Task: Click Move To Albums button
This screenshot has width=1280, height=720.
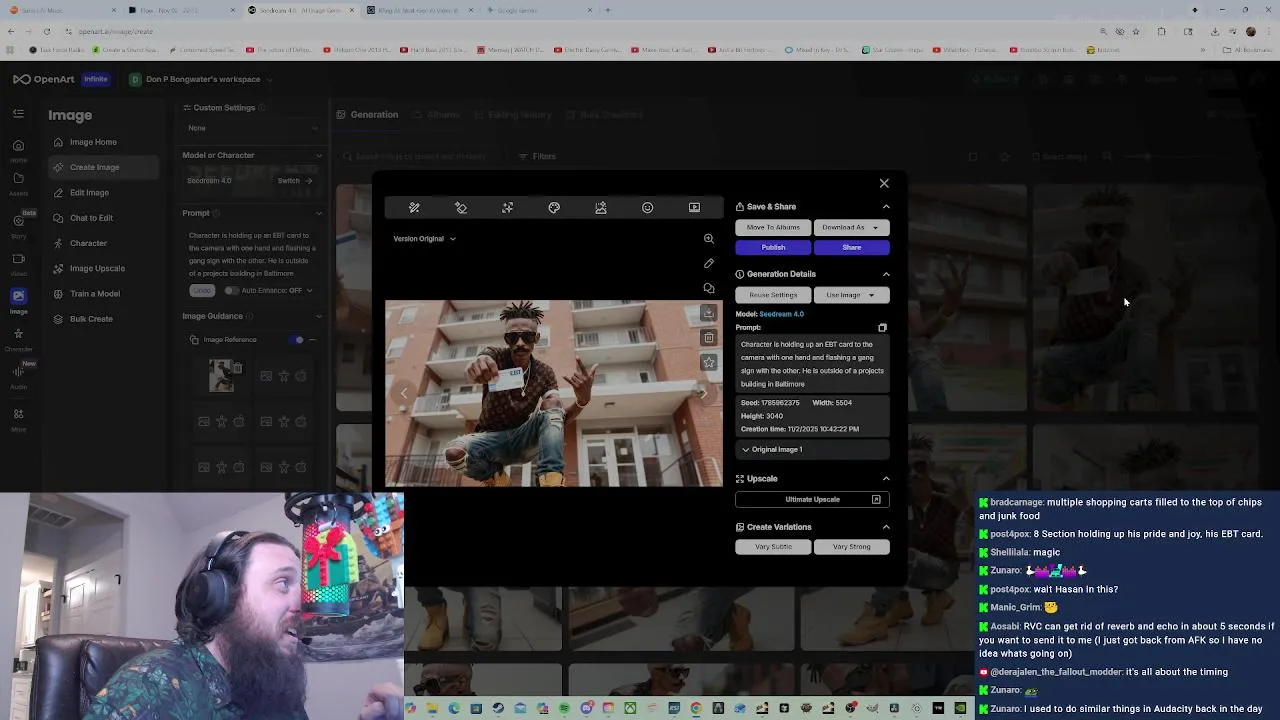Action: pos(773,227)
